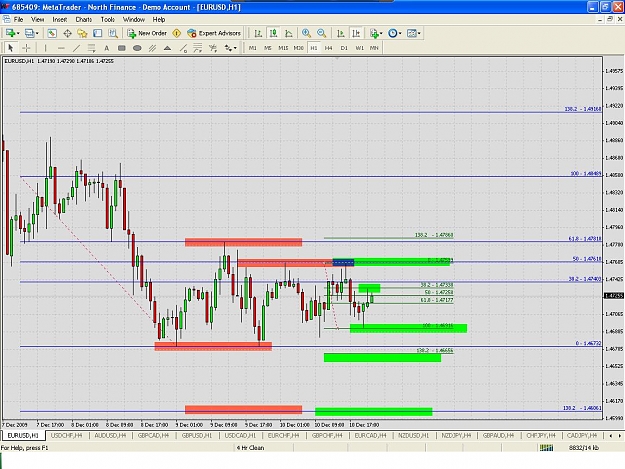Toggle the Market Watch window icon
625x469 pixels.
click(52, 33)
